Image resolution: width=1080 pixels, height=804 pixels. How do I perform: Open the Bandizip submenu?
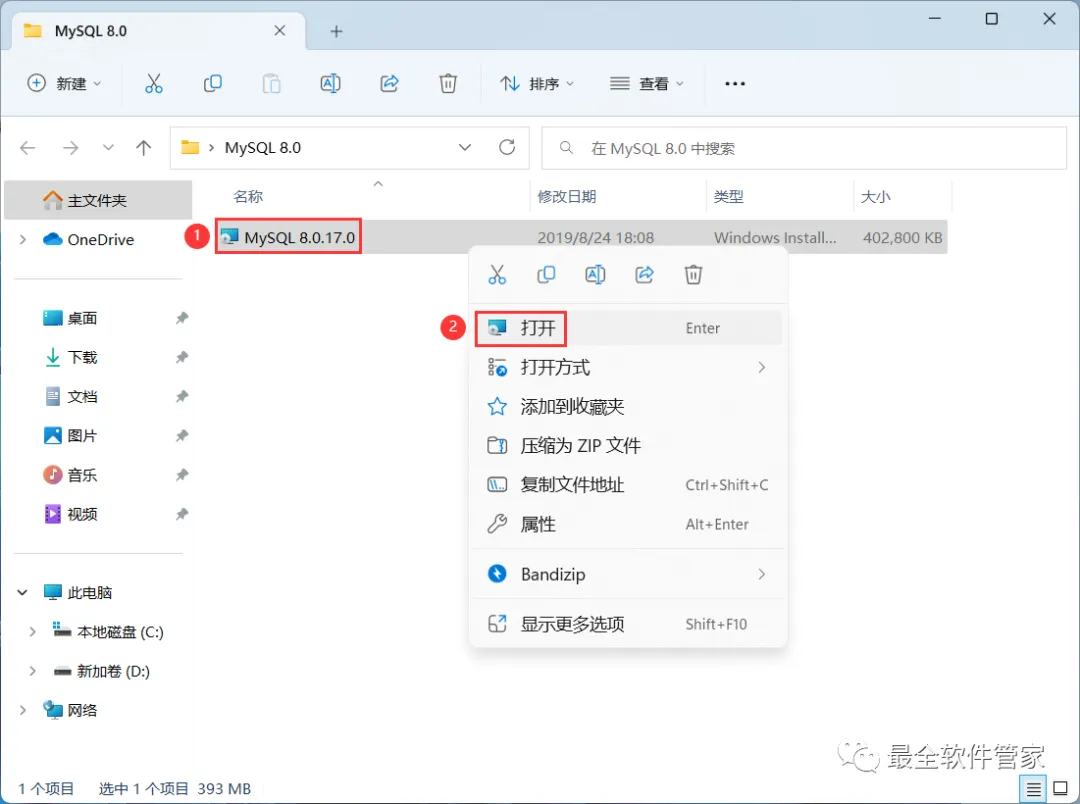click(627, 574)
